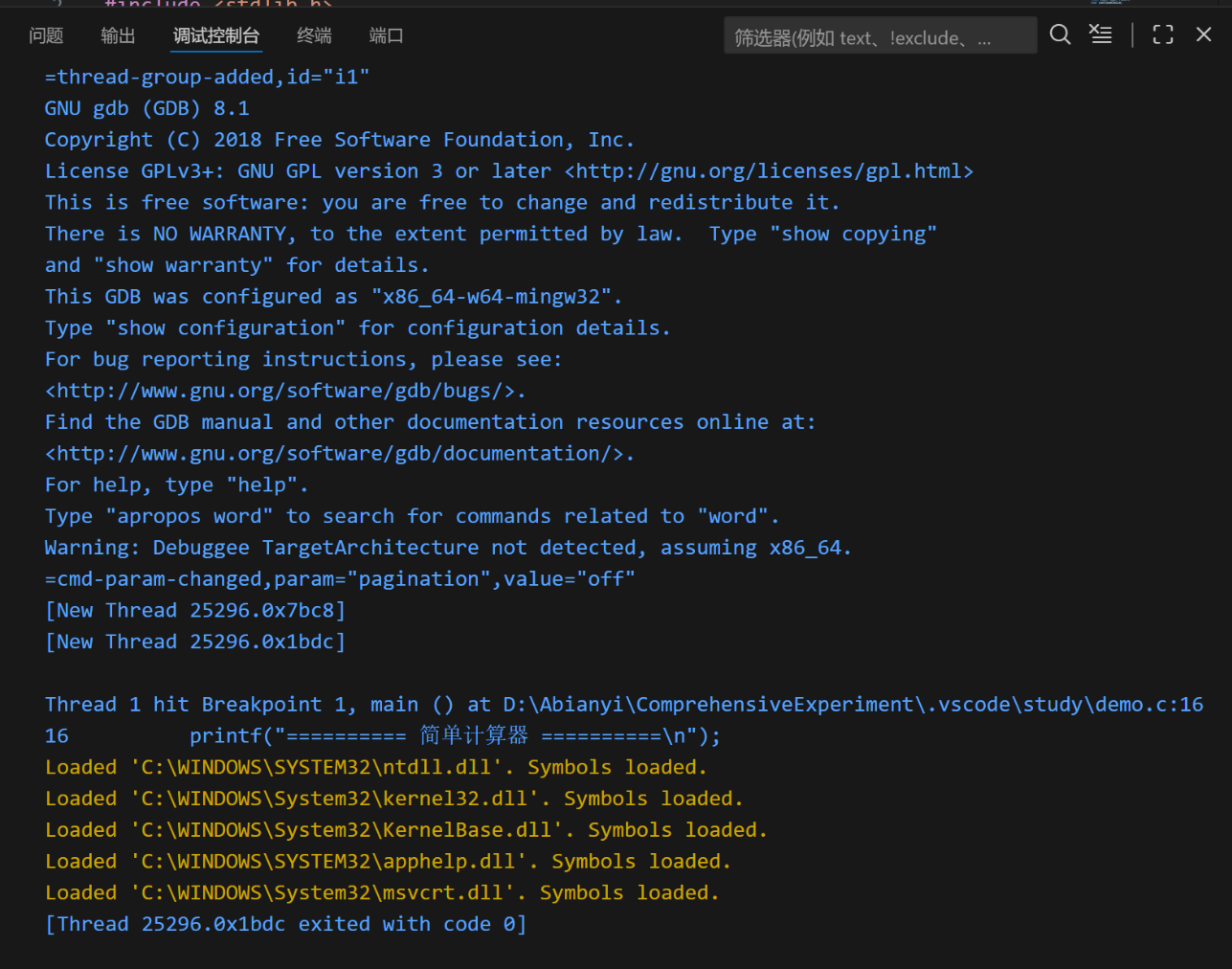Screen dimensions: 1232x969
Task: Open the gdb/documentation URL
Action: (340, 454)
